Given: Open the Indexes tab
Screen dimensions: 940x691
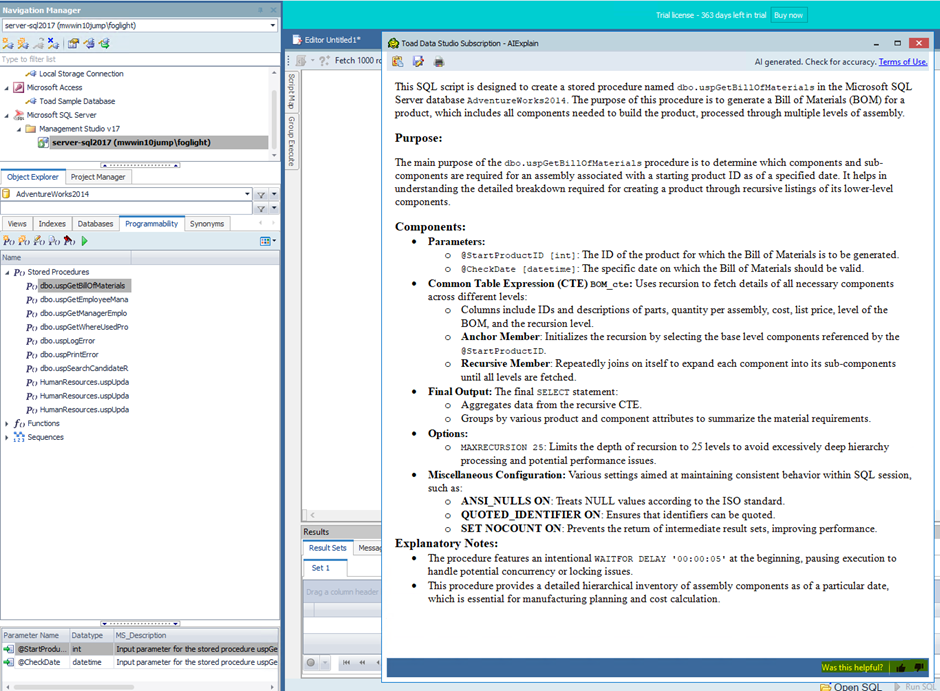Looking at the screenshot, I should (52, 224).
